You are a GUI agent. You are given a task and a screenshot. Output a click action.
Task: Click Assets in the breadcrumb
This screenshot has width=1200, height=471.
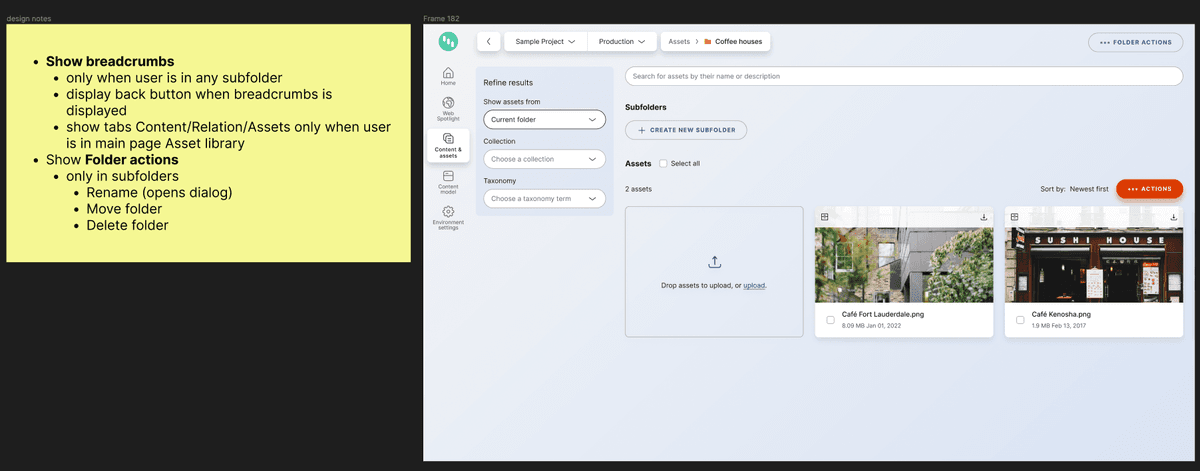coord(679,42)
